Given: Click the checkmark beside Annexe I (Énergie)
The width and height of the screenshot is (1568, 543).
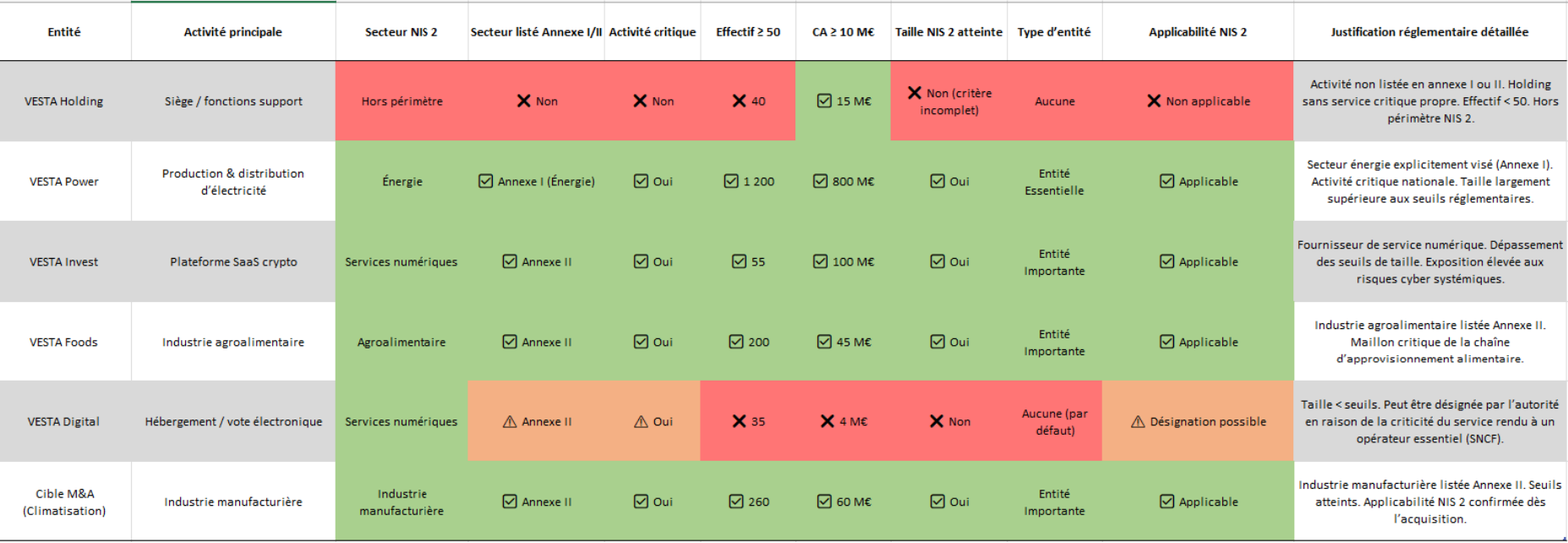Looking at the screenshot, I should (485, 181).
